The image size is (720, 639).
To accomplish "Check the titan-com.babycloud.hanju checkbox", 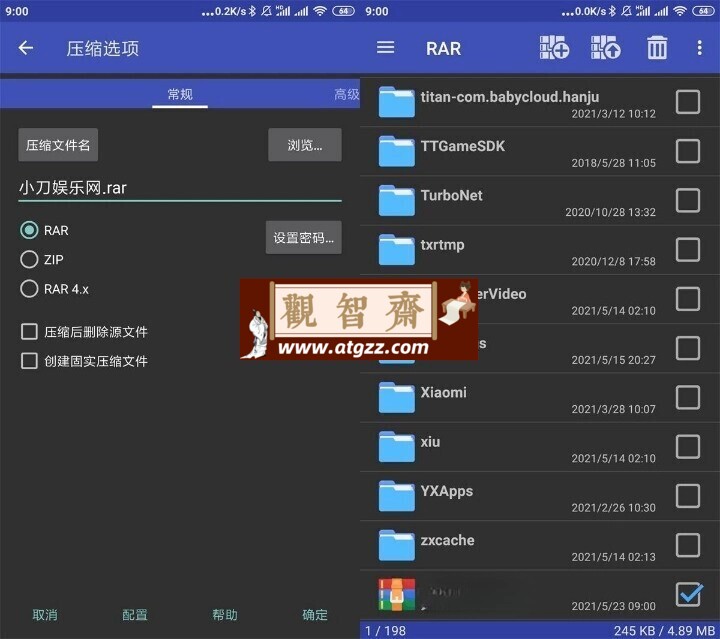I will tap(688, 101).
